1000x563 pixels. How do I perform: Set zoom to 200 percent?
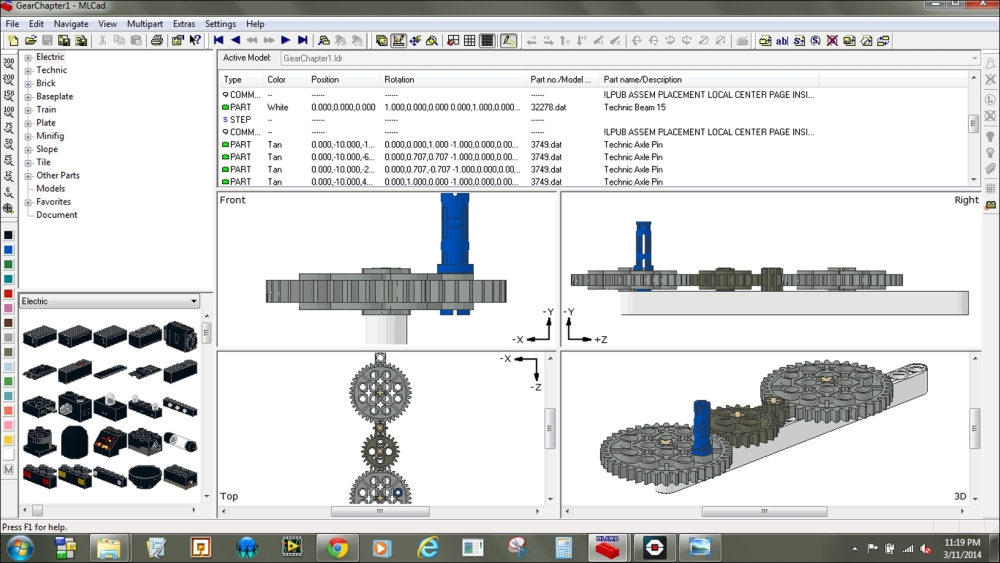[x=8, y=80]
